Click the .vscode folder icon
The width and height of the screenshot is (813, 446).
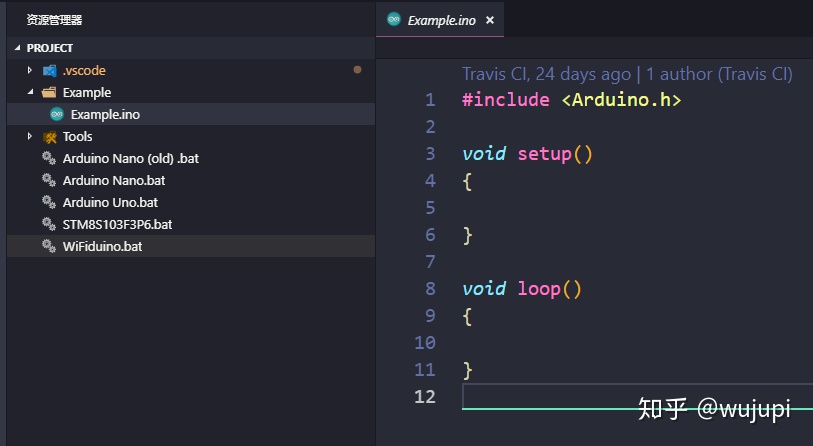[x=50, y=71]
